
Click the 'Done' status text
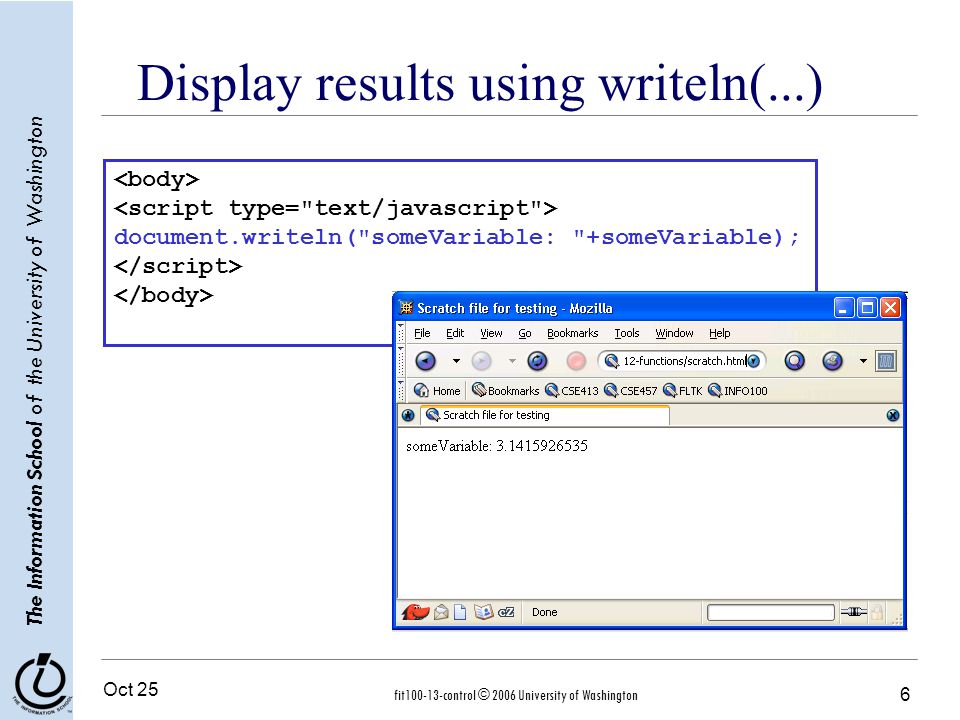(544, 612)
